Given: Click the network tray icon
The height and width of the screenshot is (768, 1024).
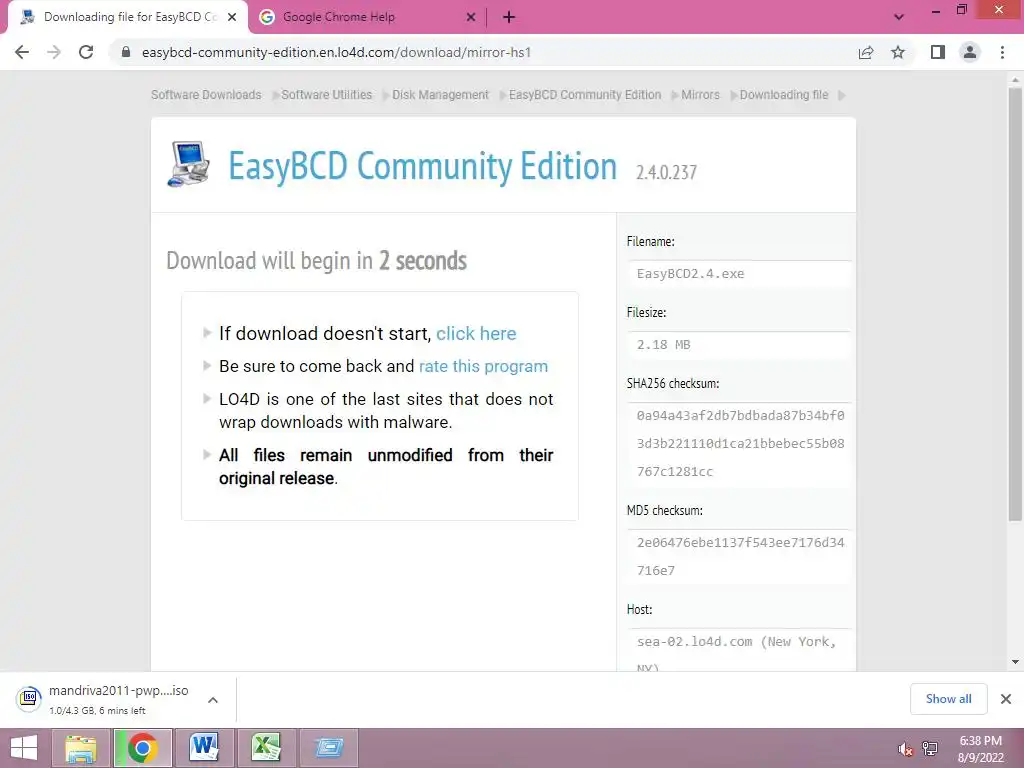Looking at the screenshot, I should click(930, 749).
